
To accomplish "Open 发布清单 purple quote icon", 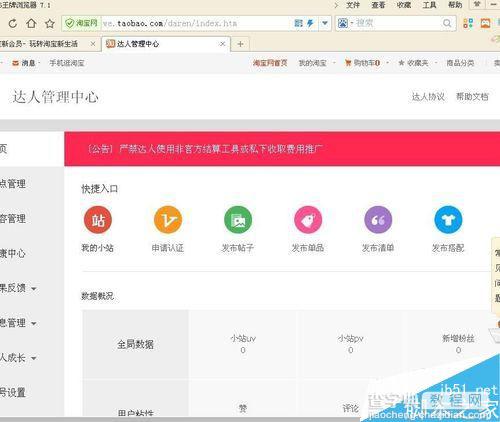I will coord(378,220).
